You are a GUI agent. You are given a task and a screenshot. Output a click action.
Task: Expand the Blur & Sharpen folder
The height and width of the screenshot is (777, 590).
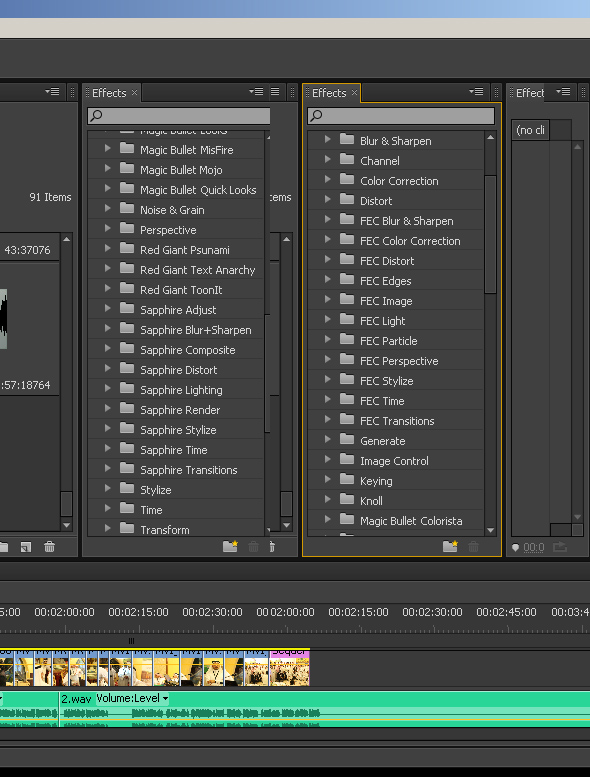tap(327, 139)
